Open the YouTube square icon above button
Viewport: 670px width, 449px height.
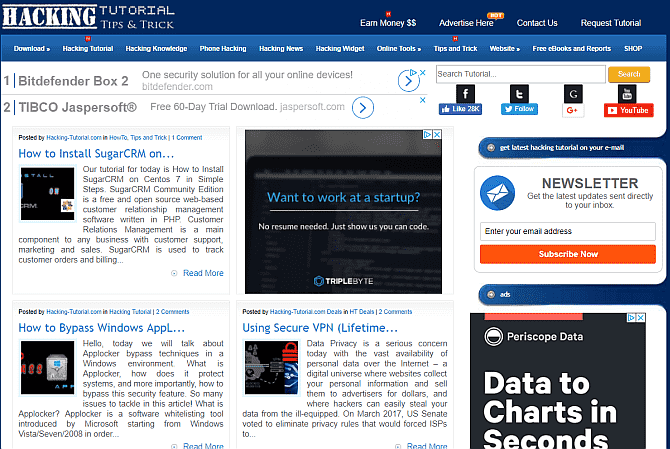(627, 94)
